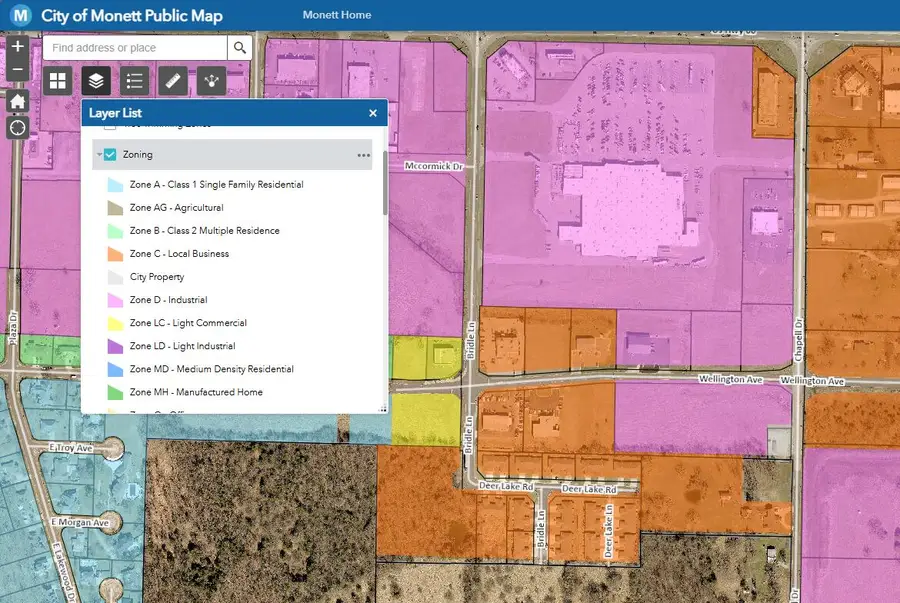This screenshot has height=603, width=900.
Task: Click the search magnifier button
Action: click(239, 48)
